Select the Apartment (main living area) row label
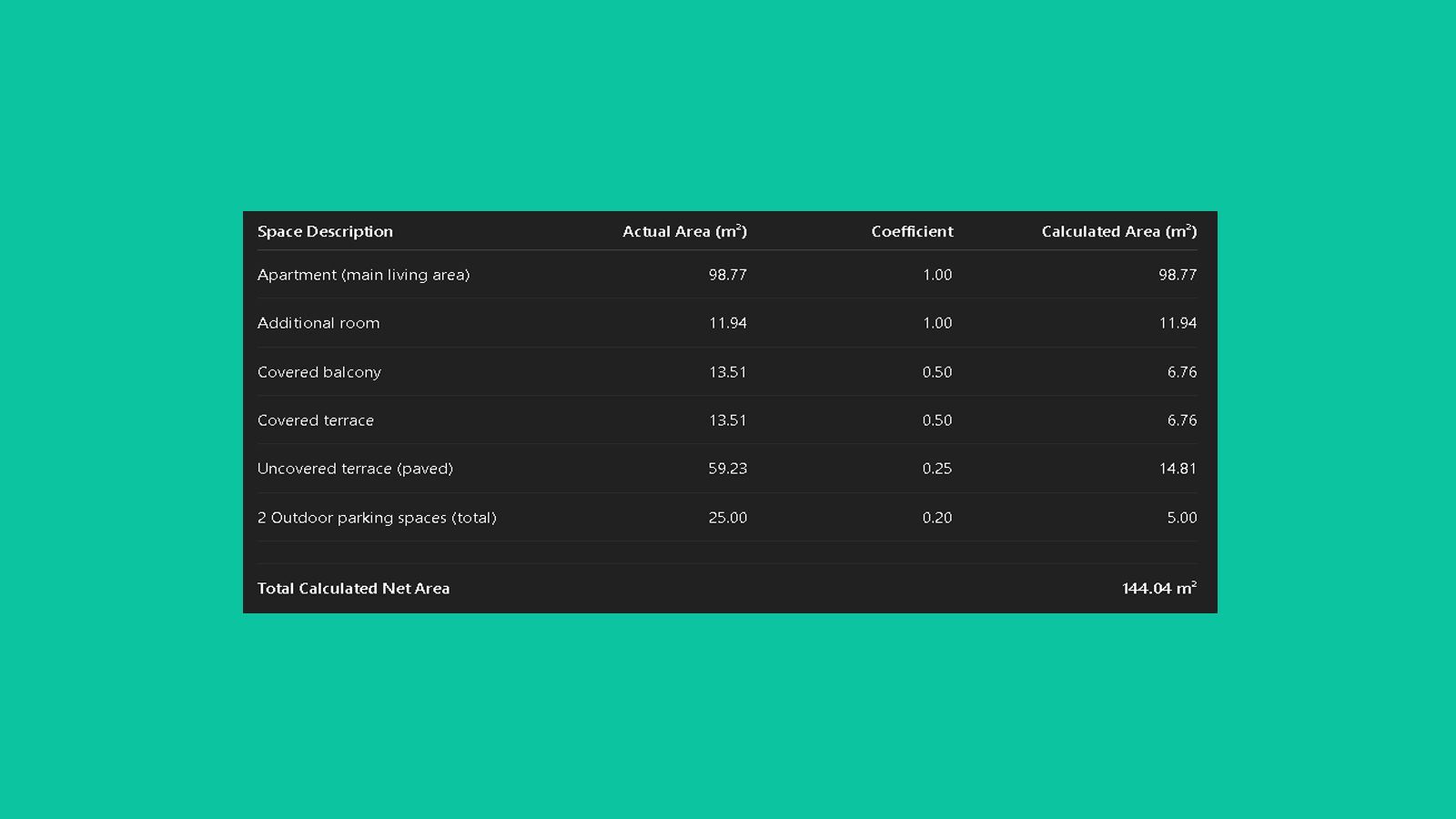This screenshot has height=819, width=1456. click(x=363, y=275)
